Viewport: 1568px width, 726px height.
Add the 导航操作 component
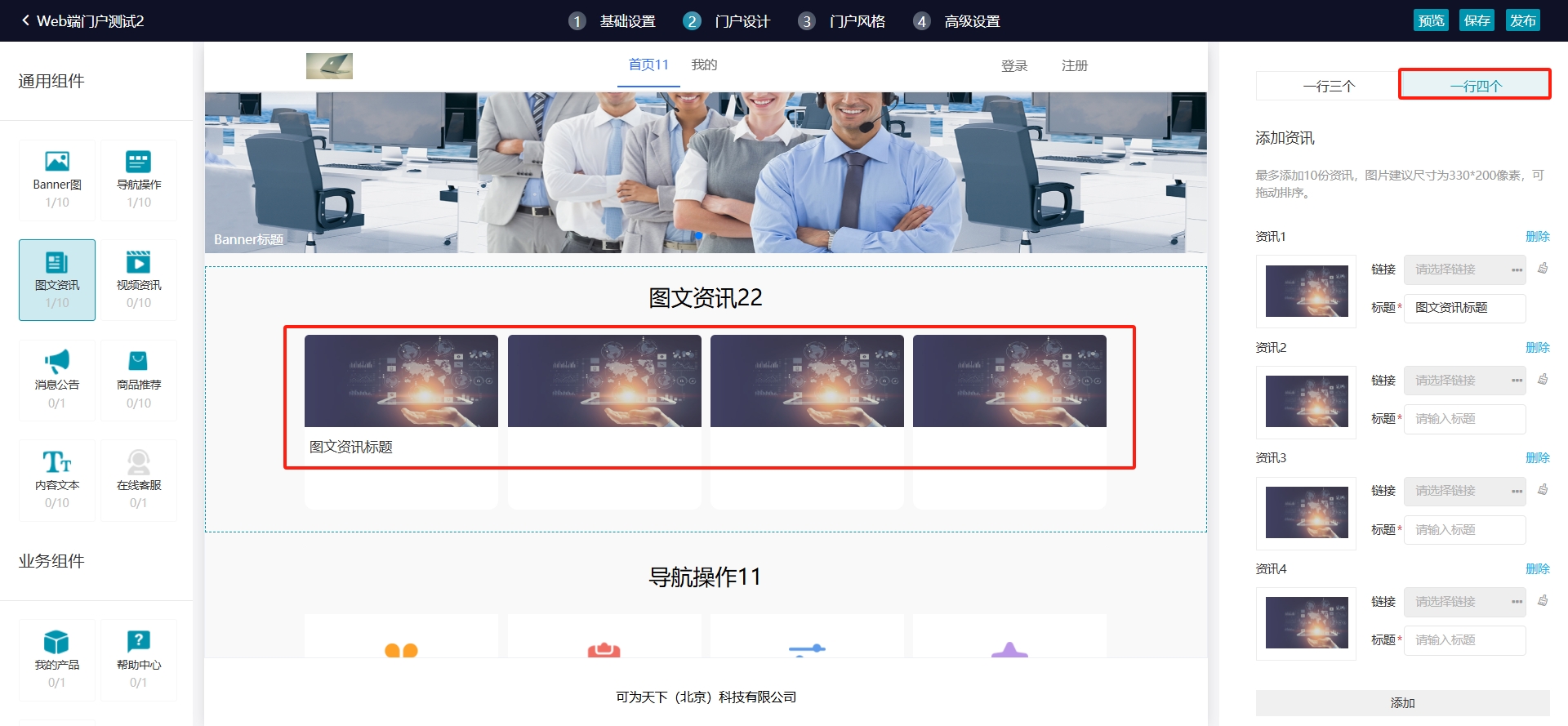[x=139, y=180]
